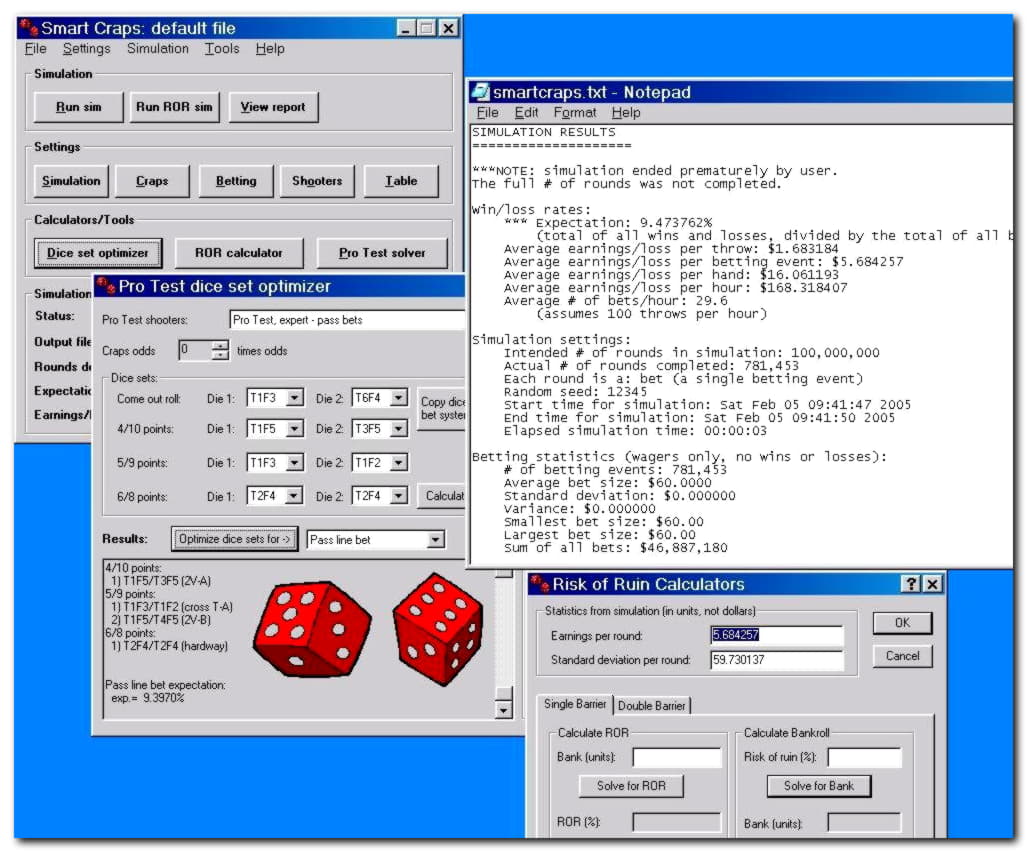This screenshot has height=852, width=1027.
Task: Click the Bank (units) input under Calculate ROR
Action: [677, 758]
